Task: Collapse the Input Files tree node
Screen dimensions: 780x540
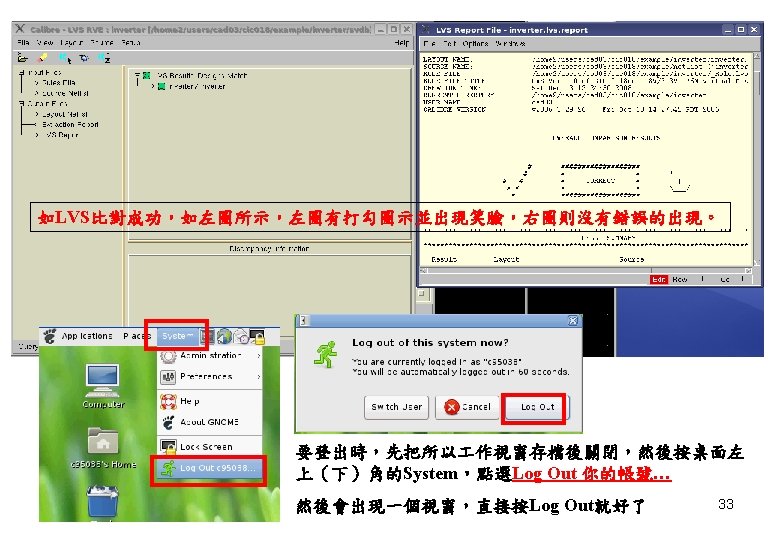Action: [x=21, y=73]
